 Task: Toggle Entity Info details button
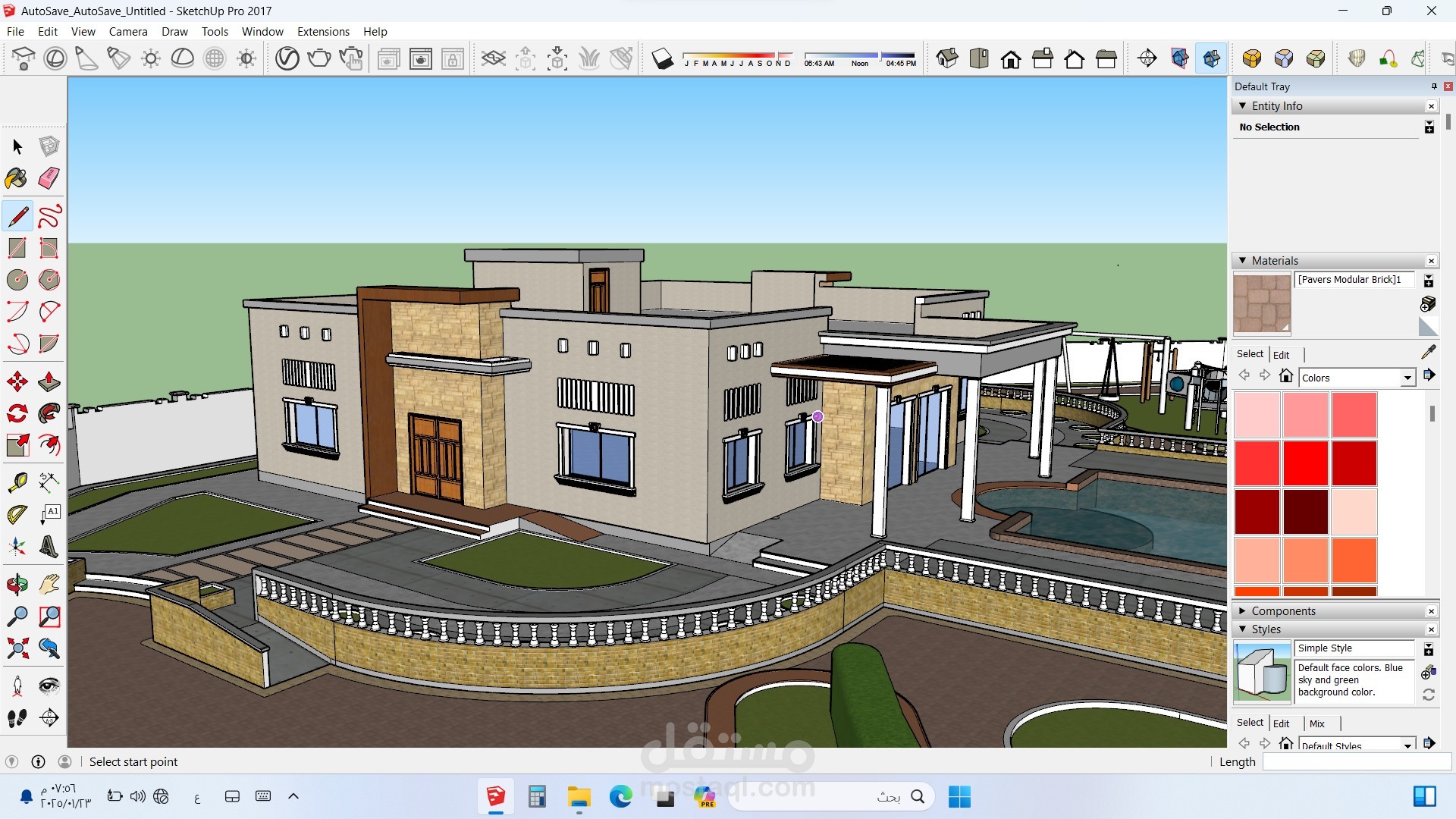click(1429, 127)
